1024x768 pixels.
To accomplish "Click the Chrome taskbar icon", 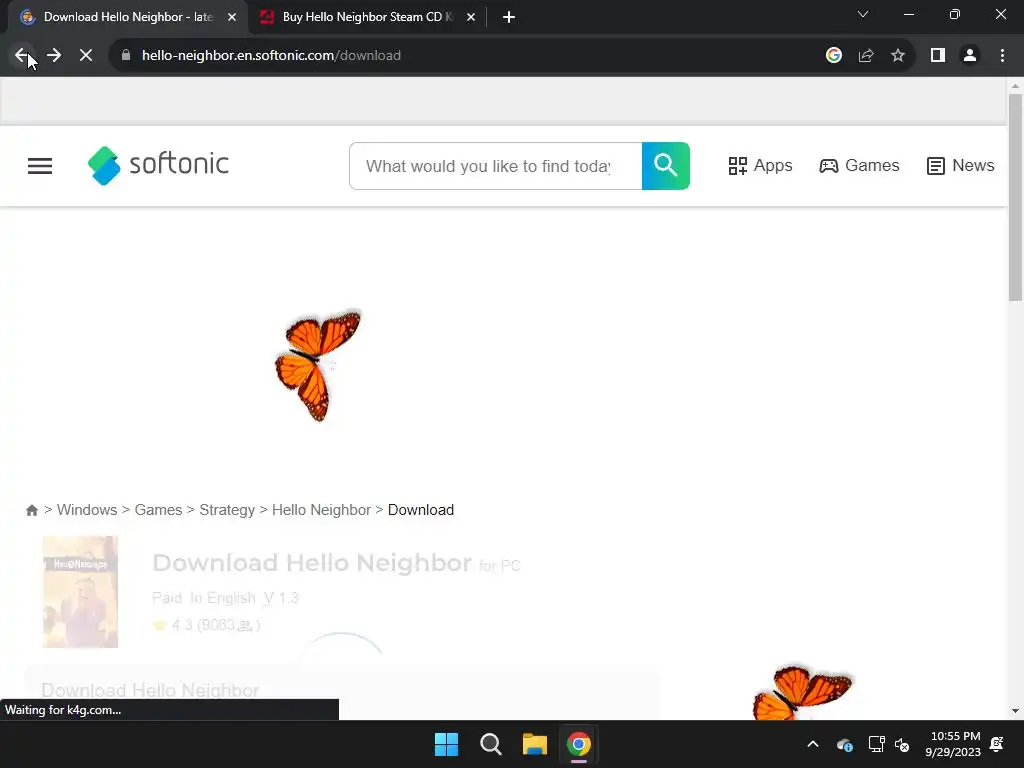I will [x=579, y=744].
